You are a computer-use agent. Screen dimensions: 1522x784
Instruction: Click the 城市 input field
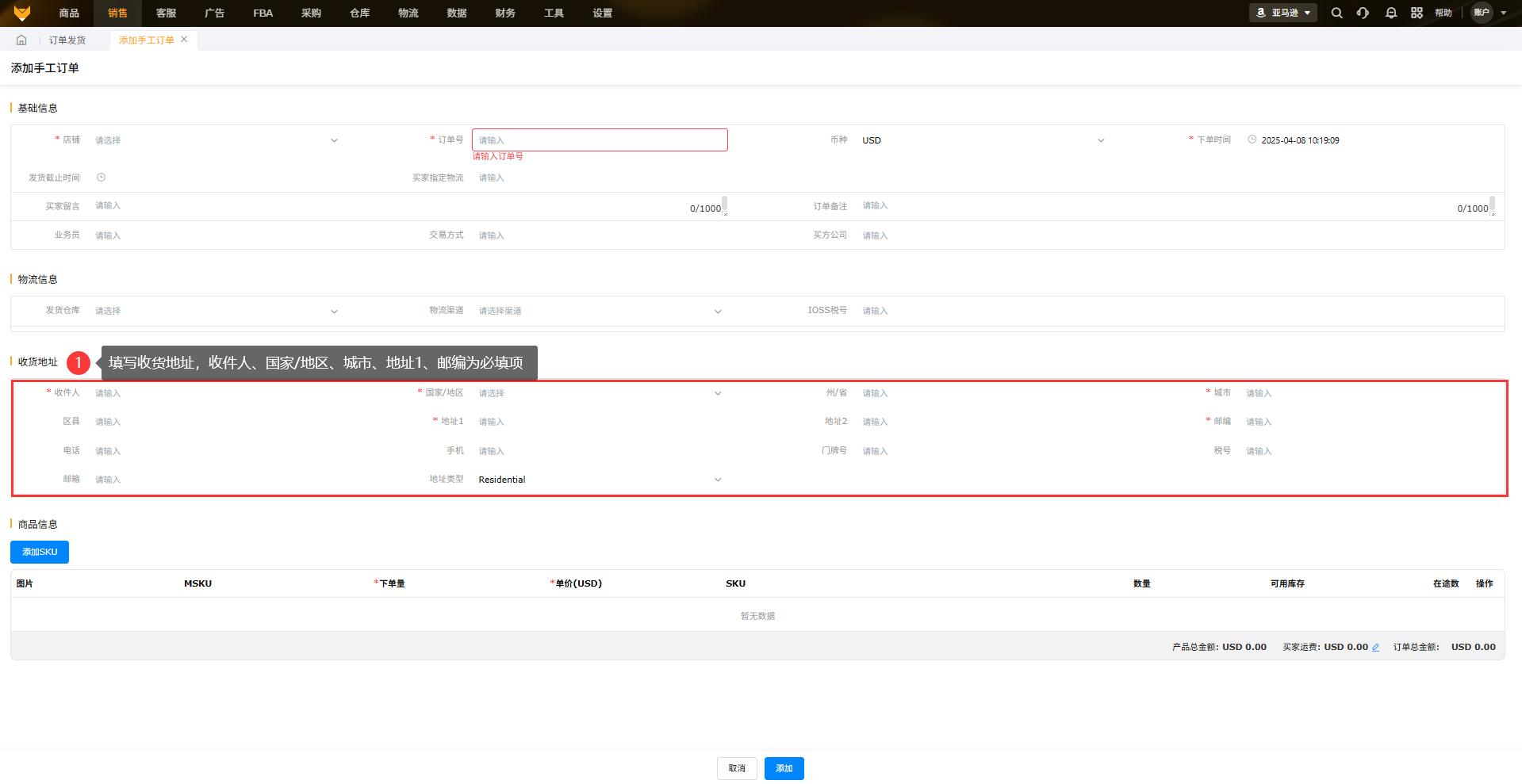point(1367,393)
